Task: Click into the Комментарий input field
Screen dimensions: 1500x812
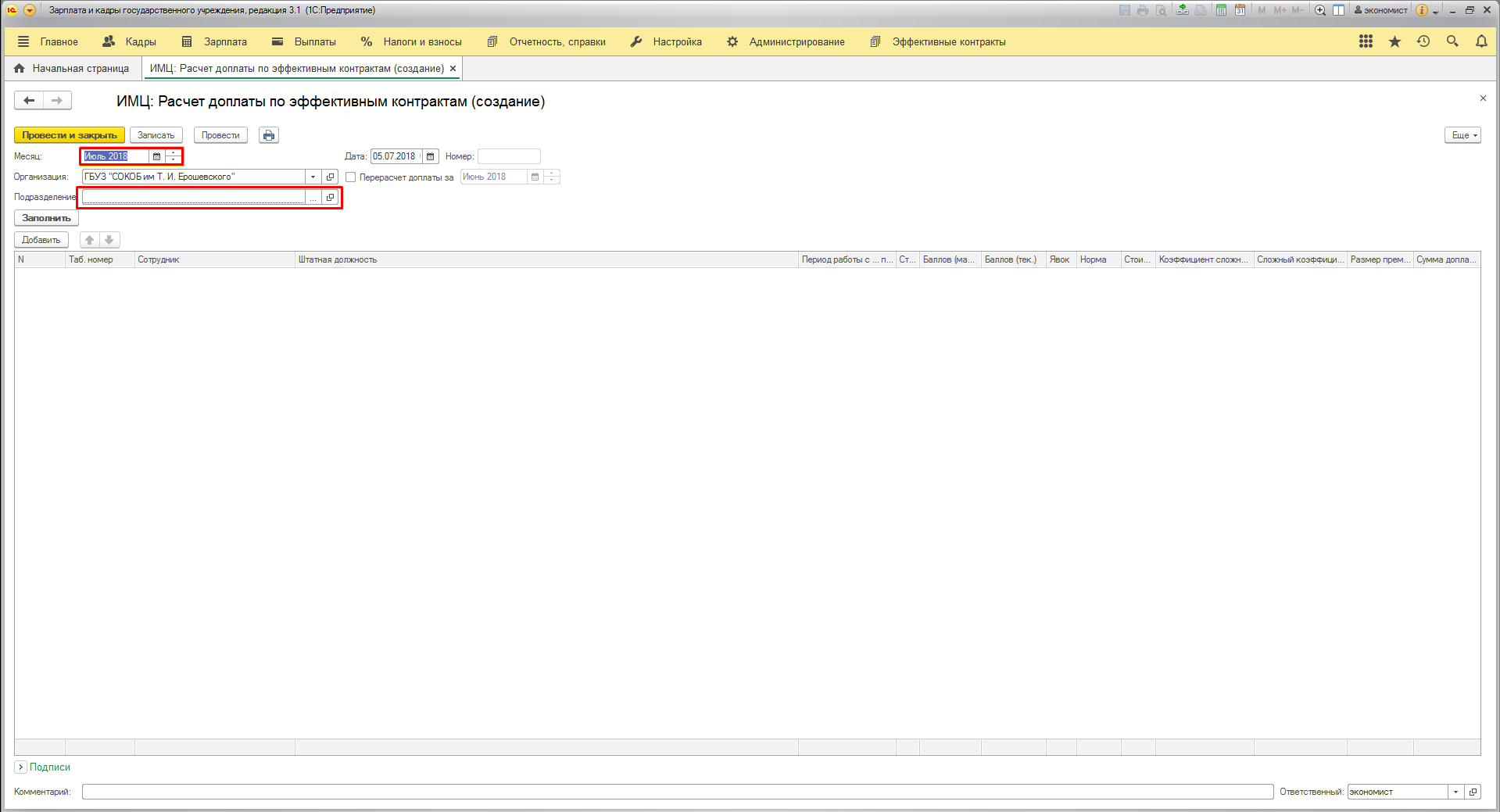Action: 677,792
